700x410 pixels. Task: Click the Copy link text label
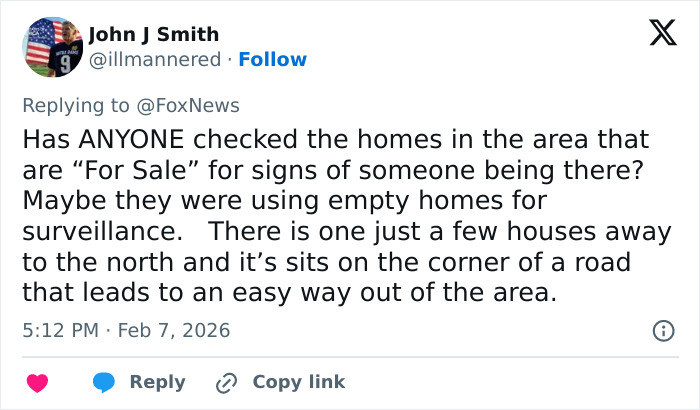tap(298, 382)
